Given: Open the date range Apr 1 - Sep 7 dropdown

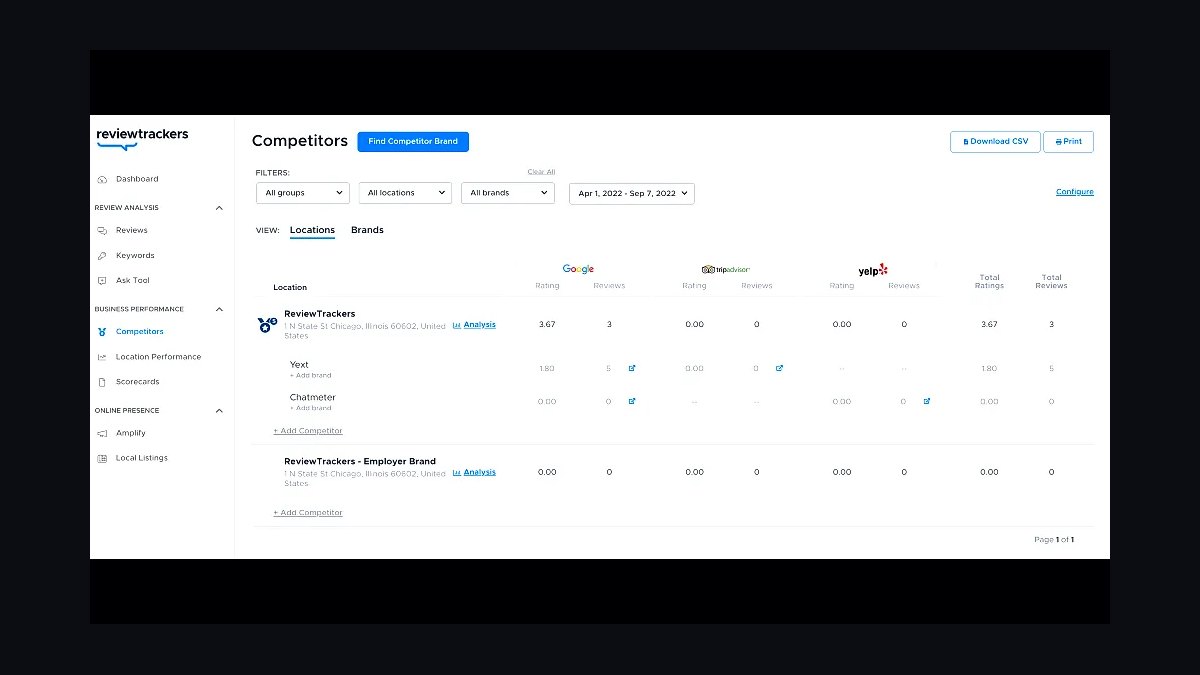Looking at the screenshot, I should 632,193.
